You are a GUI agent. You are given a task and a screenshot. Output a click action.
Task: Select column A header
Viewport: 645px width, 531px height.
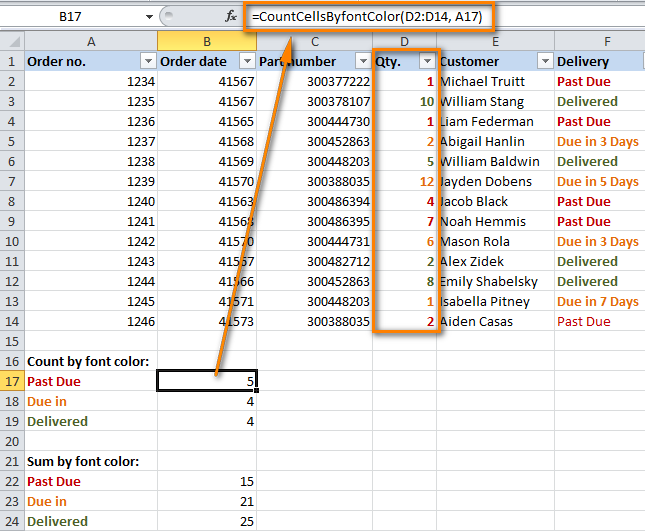[91, 41]
